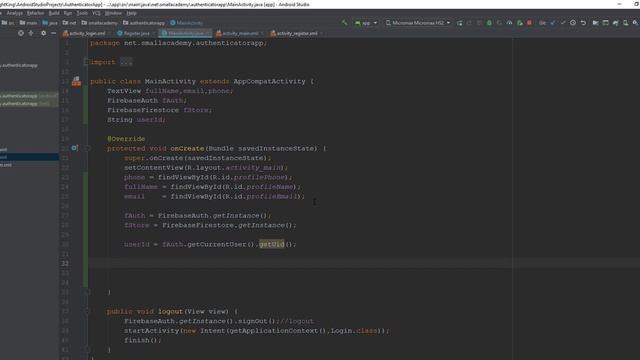Click the override gutter icon beside onCreate
This screenshot has height=360, width=640.
pyautogui.click(x=75, y=148)
